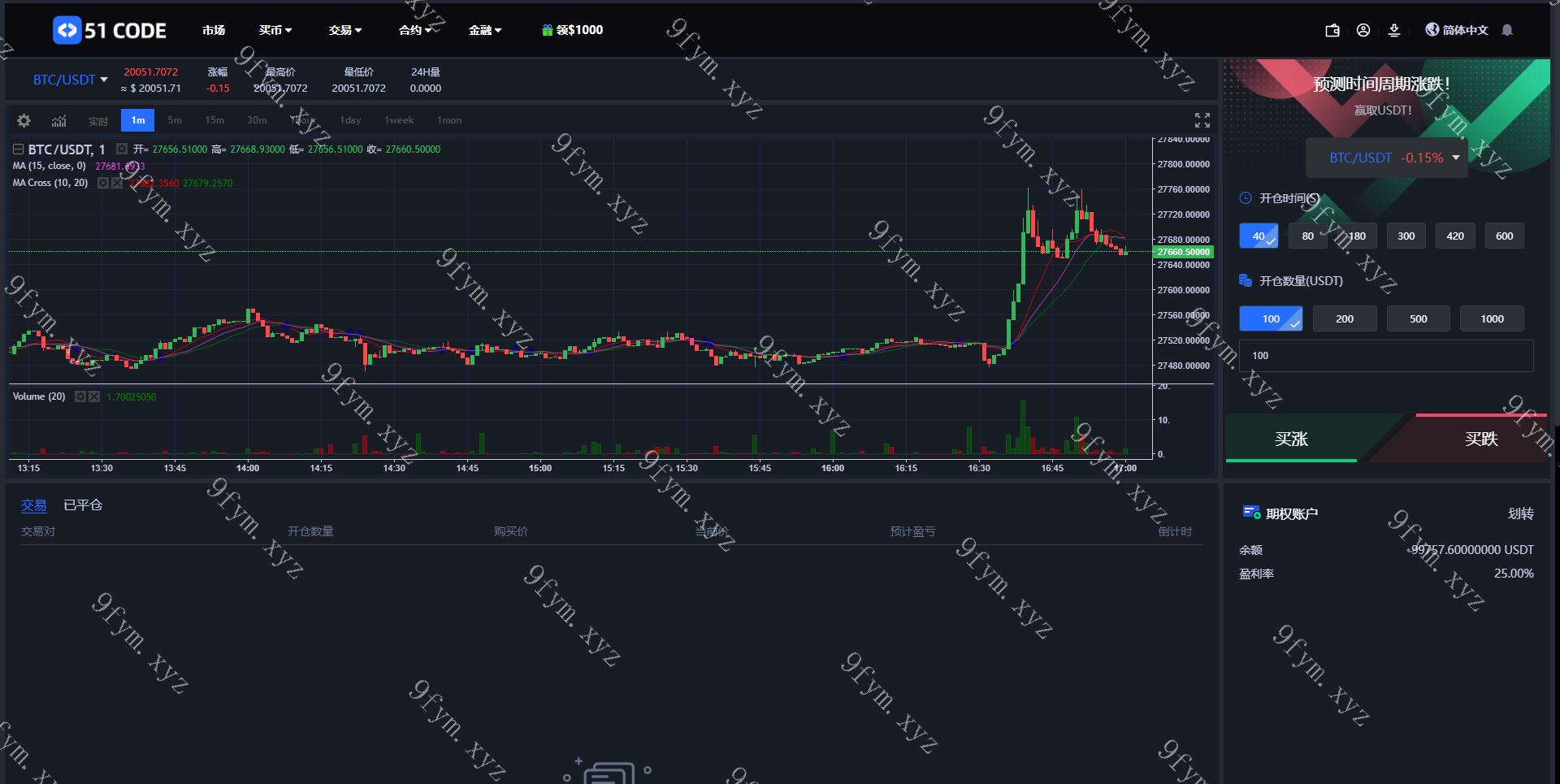Click the download app icon
1560x784 pixels.
coord(1394,30)
